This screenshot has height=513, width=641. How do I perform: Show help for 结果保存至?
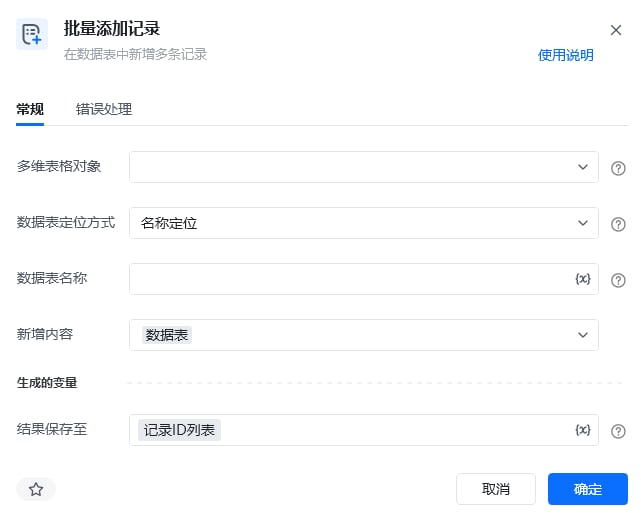[x=618, y=431]
